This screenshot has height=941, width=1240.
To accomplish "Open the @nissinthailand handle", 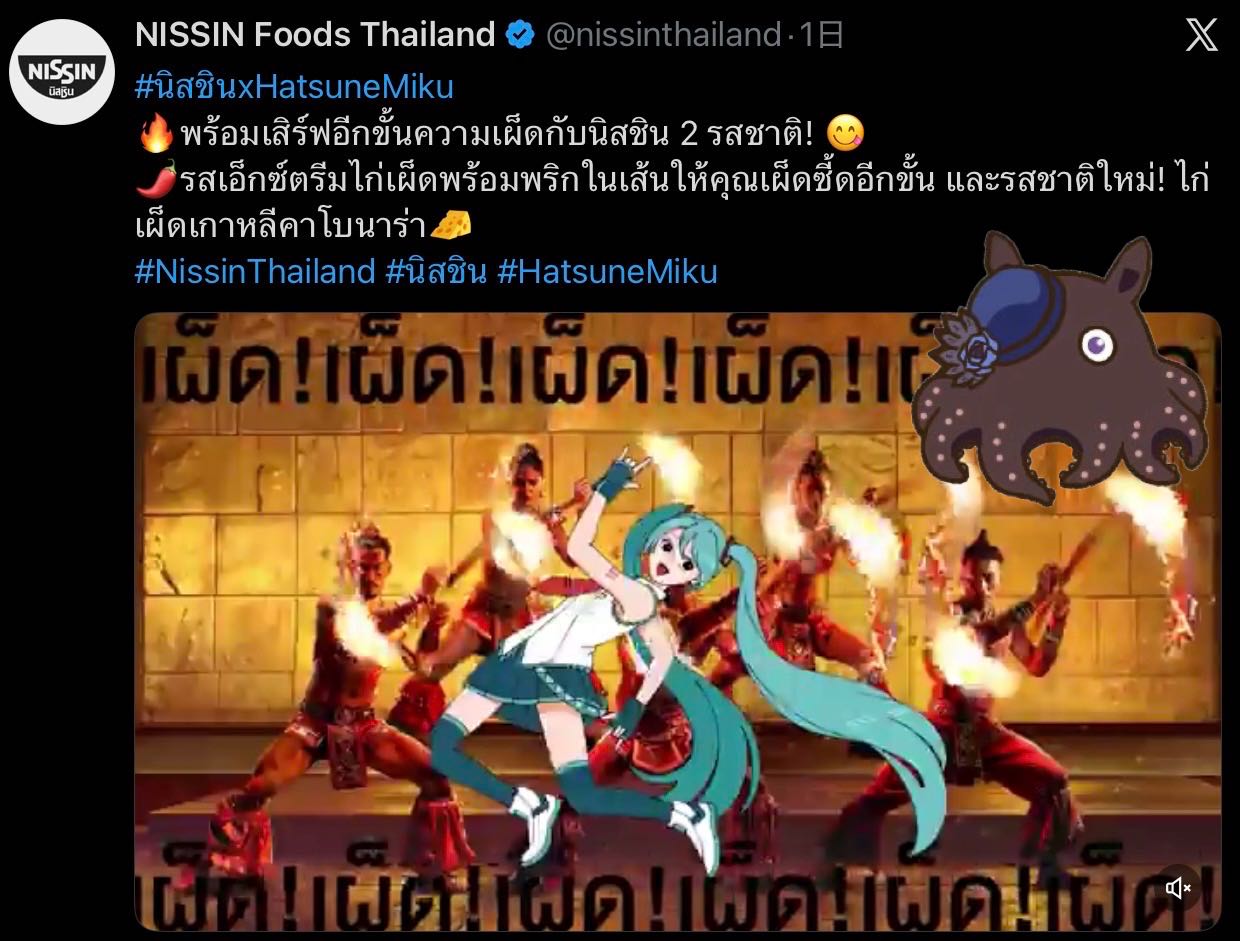I will (663, 36).
